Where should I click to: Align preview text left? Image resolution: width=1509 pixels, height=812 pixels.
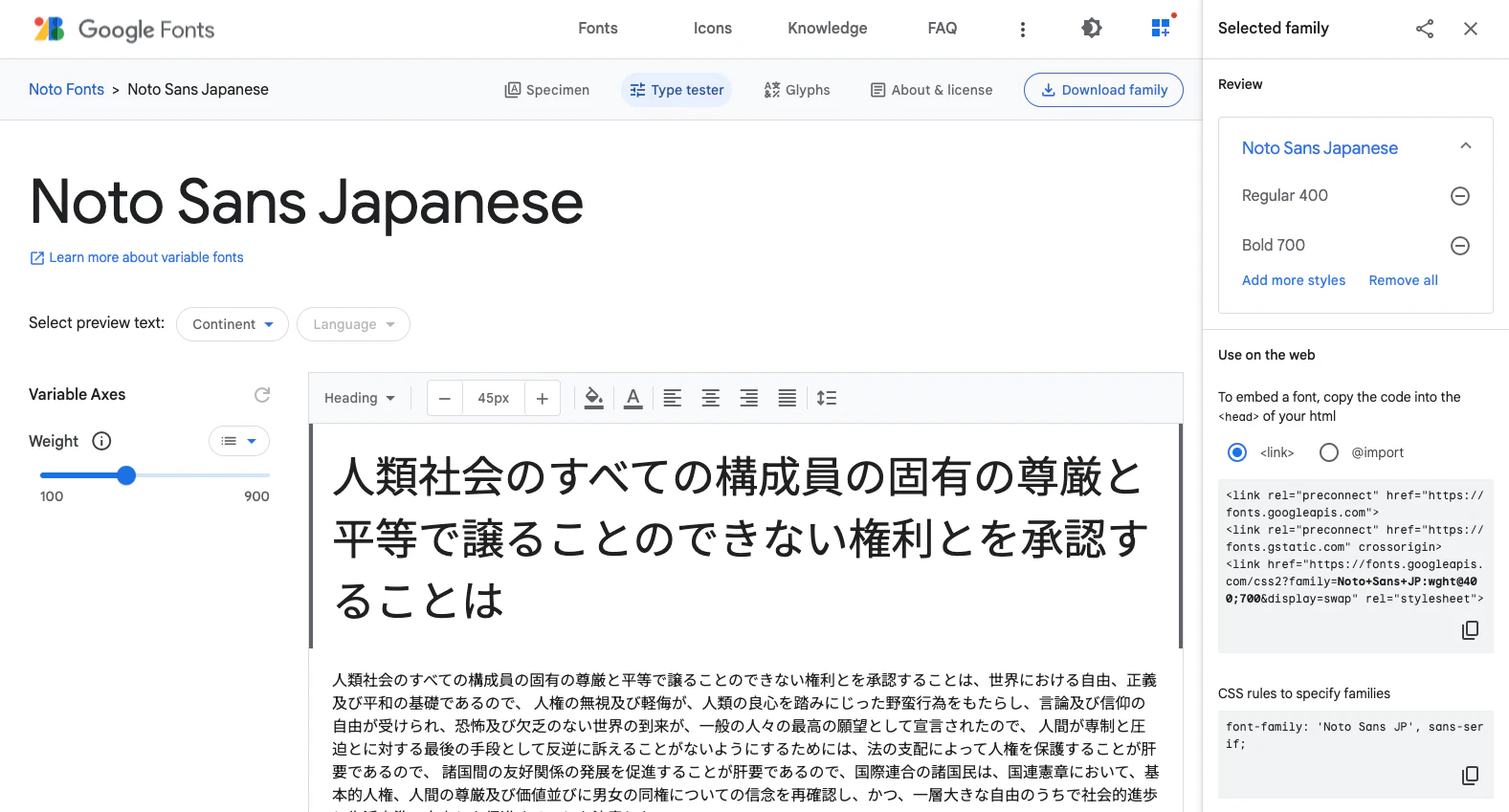pos(673,398)
